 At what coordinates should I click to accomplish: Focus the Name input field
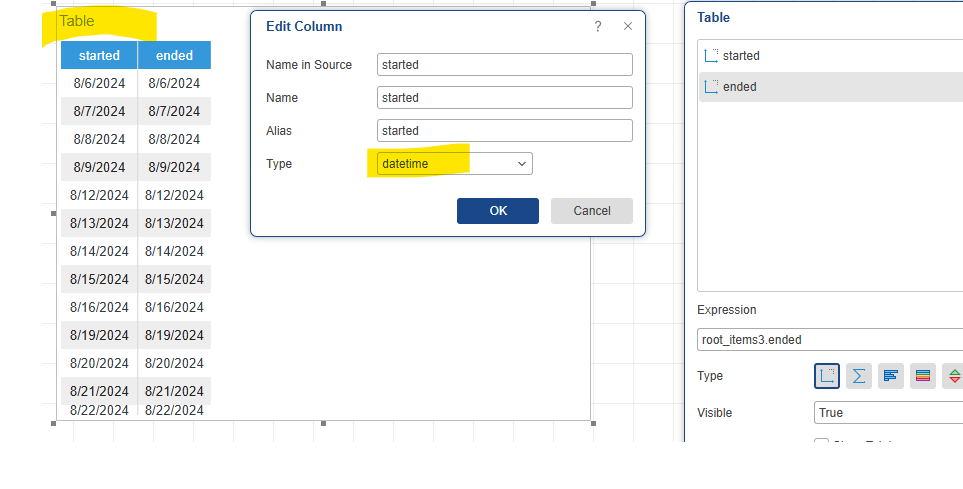[x=504, y=98]
